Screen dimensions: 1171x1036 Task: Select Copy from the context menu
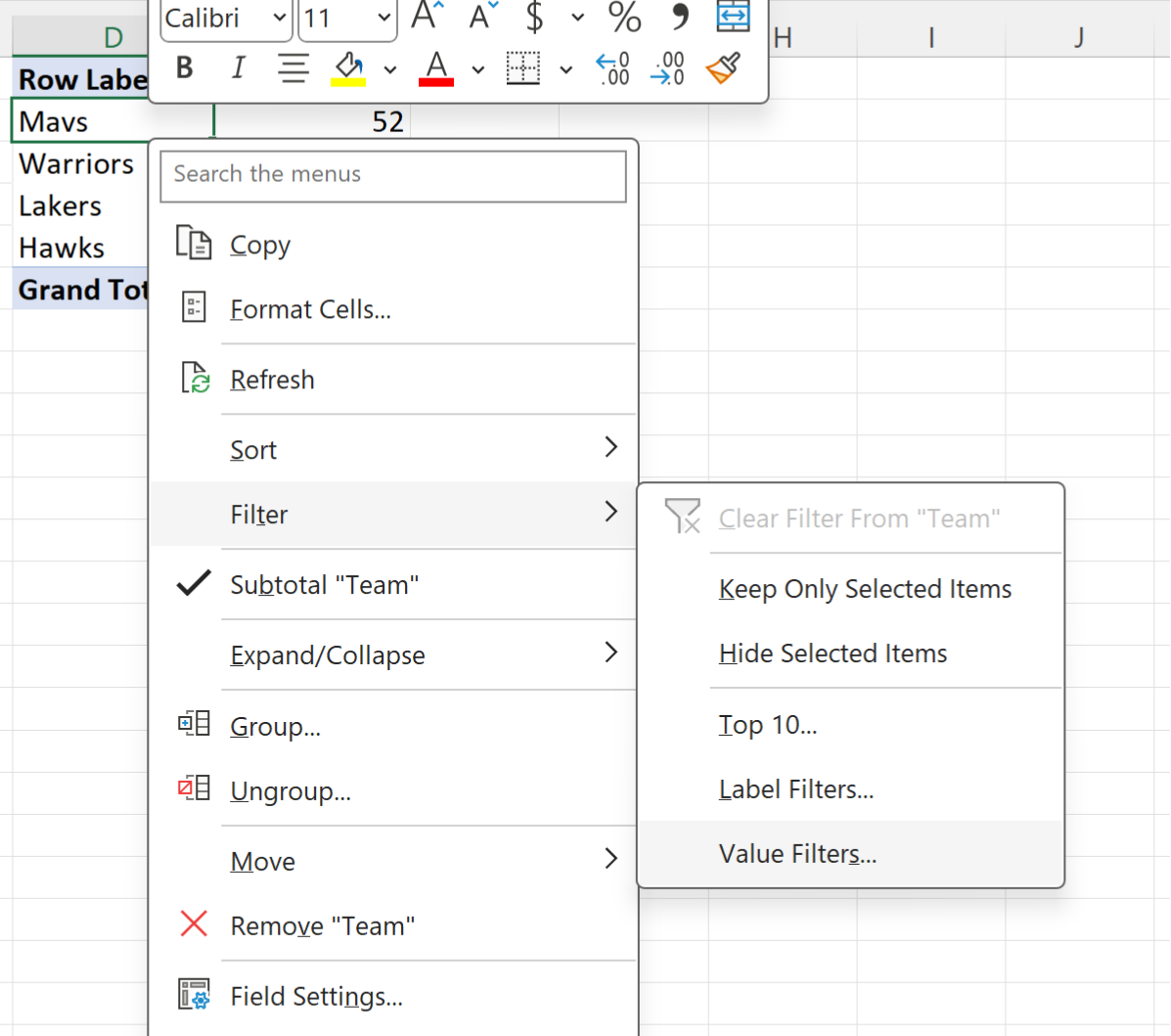[x=259, y=245]
